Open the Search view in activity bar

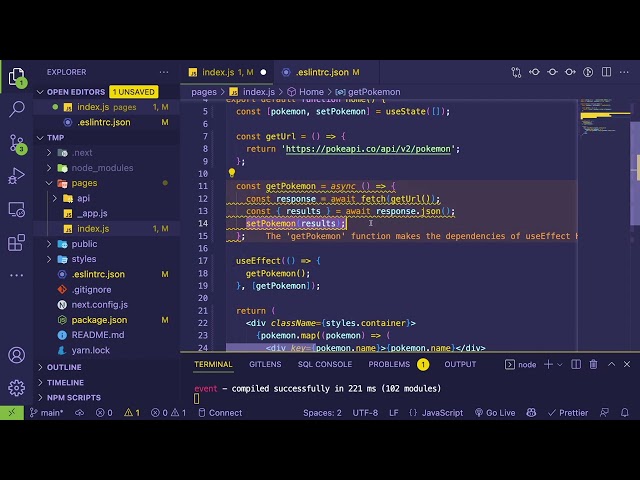point(16,109)
